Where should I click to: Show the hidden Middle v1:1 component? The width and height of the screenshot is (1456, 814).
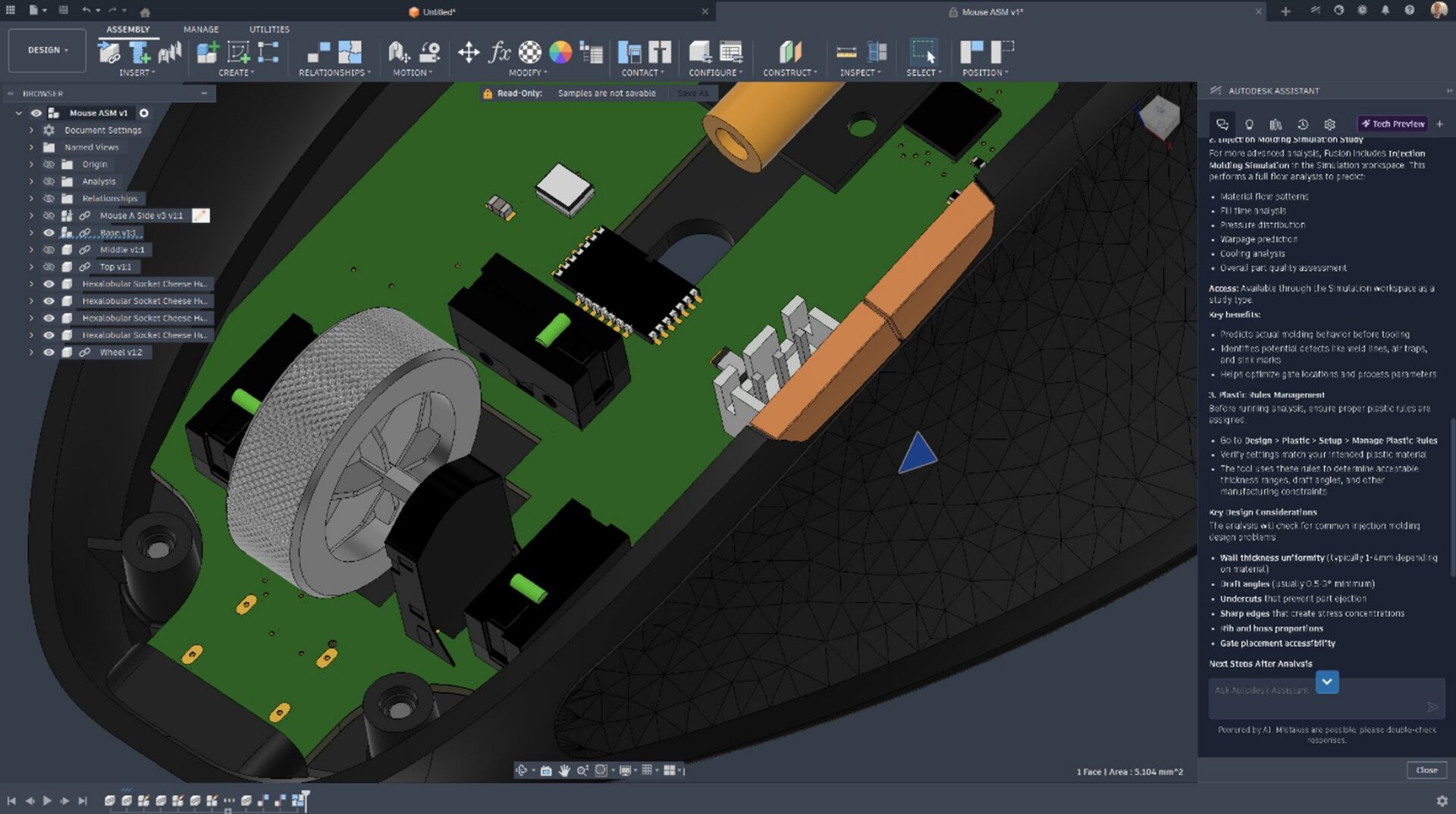tap(49, 250)
